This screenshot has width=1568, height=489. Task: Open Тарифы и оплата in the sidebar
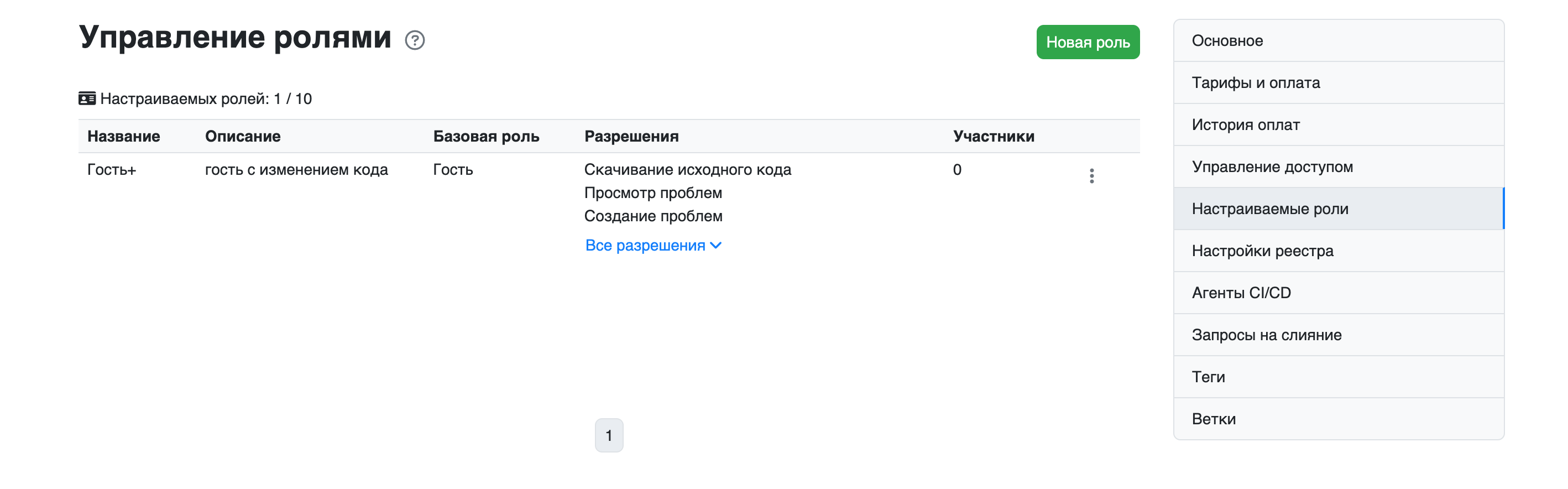[x=1339, y=83]
